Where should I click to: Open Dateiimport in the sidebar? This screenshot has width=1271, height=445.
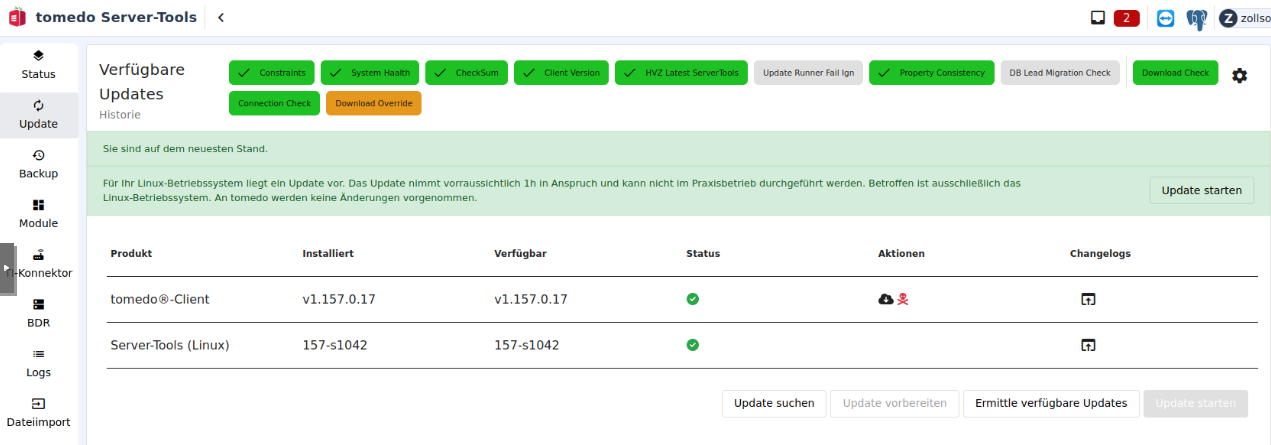tap(38, 412)
